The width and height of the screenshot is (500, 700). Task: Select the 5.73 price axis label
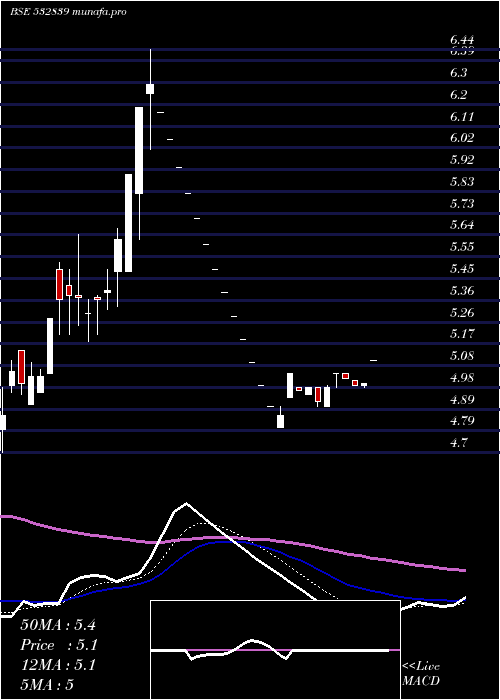point(461,204)
